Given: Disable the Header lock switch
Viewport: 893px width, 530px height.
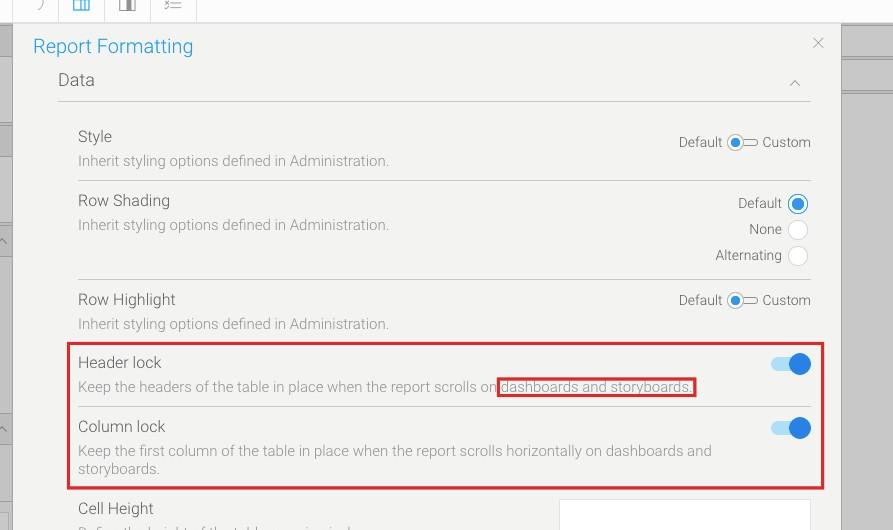Looking at the screenshot, I should point(790,364).
